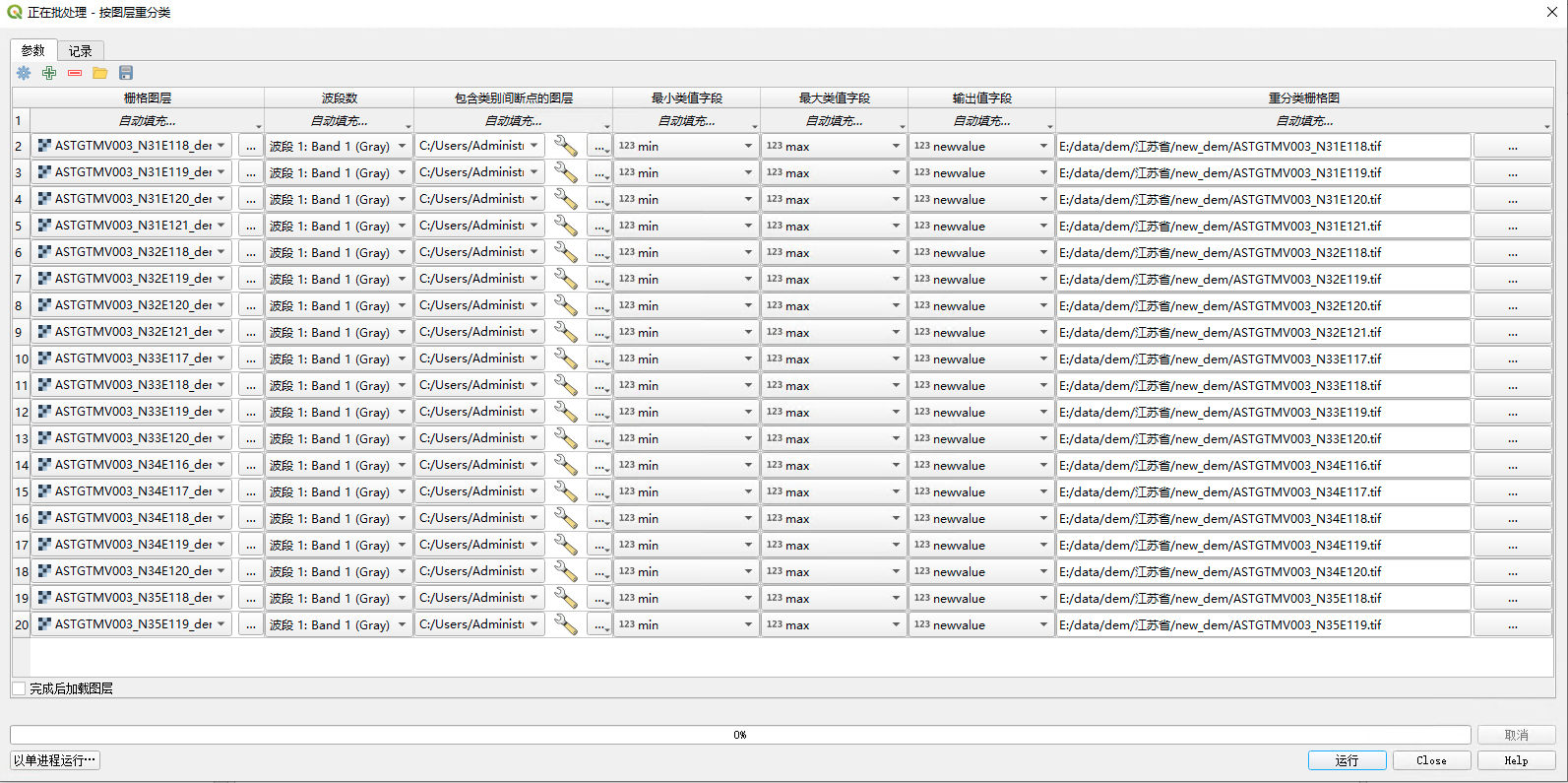The image size is (1568, 783).
Task: Click the red minus remove-row icon
Action: (75, 73)
